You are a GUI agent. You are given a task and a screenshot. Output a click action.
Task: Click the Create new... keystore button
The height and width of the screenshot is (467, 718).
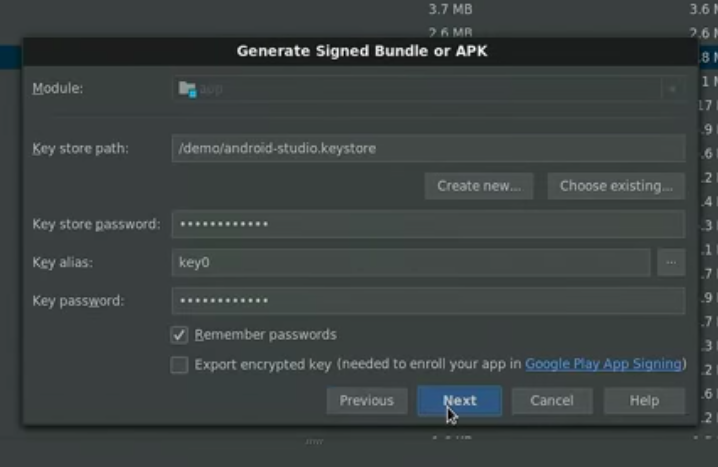click(479, 186)
